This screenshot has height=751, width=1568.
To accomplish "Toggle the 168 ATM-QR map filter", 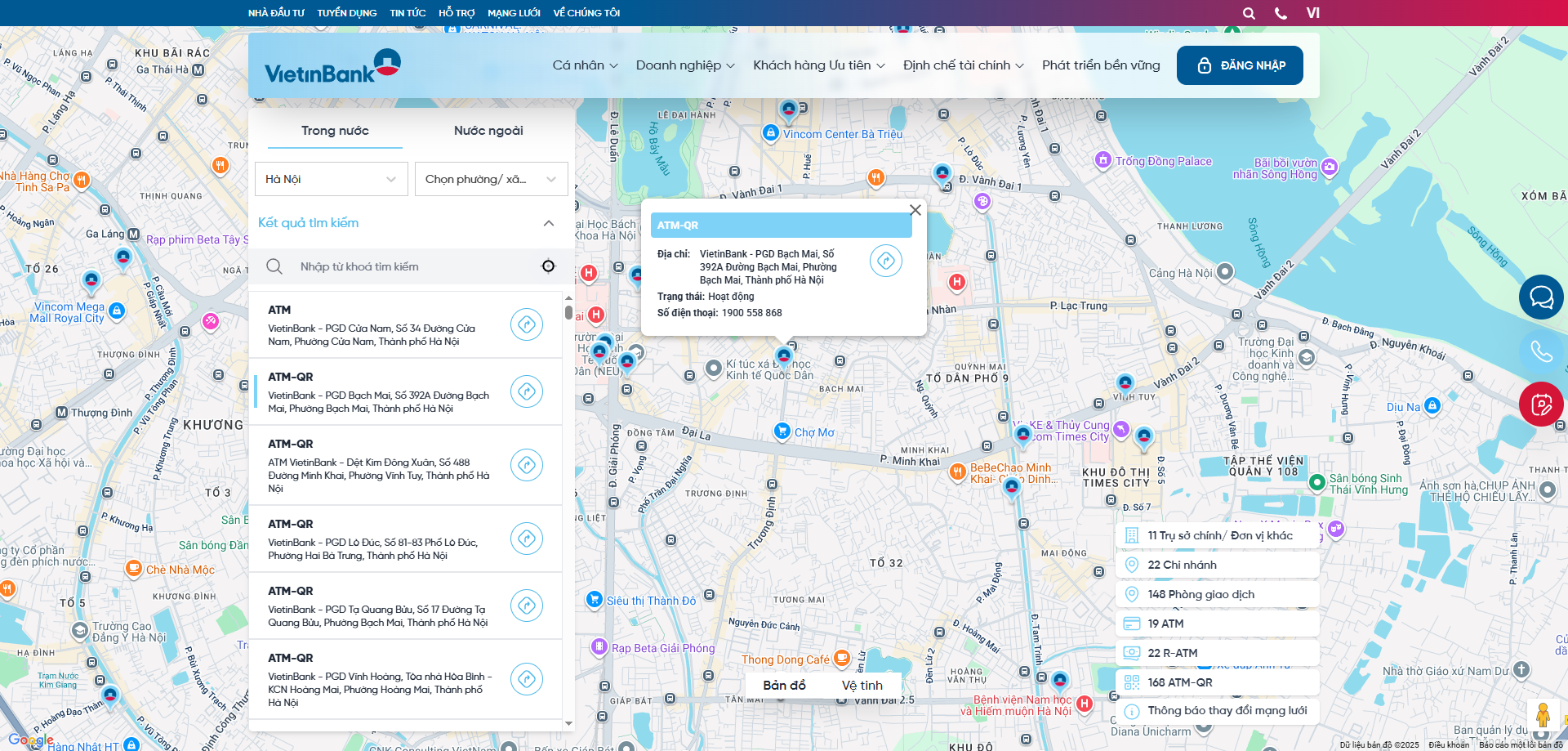I will point(1217,682).
